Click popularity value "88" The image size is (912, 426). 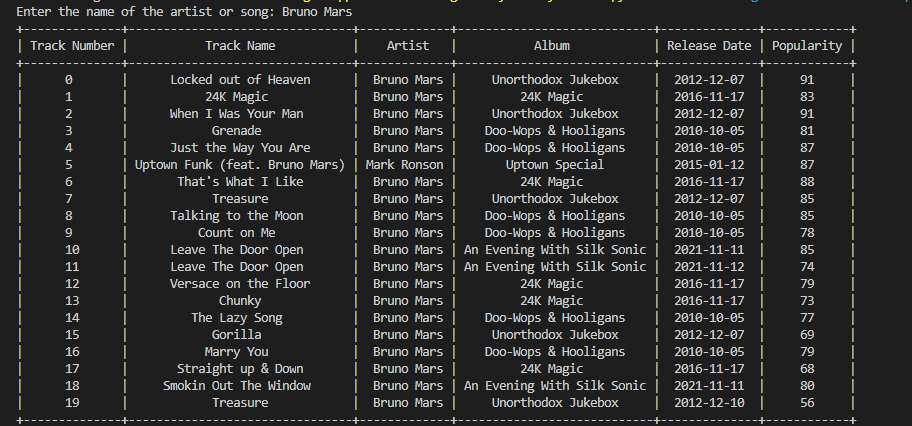pos(807,182)
